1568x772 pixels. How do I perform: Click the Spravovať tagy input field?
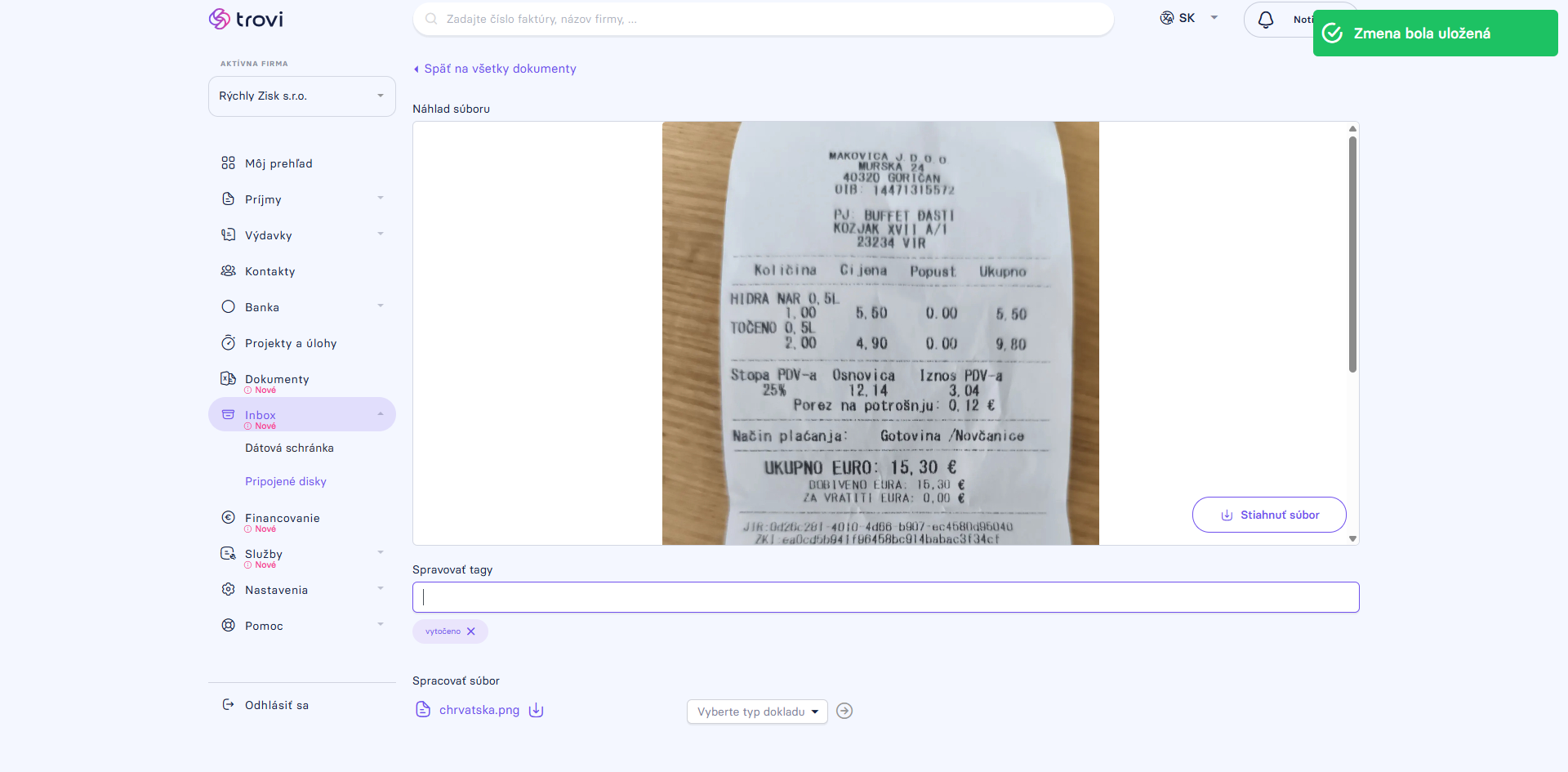pos(886,597)
